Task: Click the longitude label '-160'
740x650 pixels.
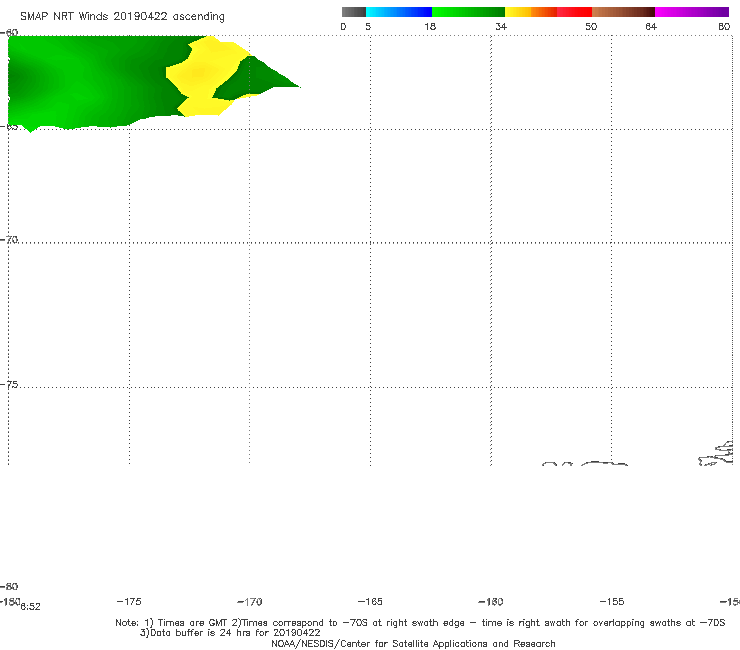Action: click(491, 601)
